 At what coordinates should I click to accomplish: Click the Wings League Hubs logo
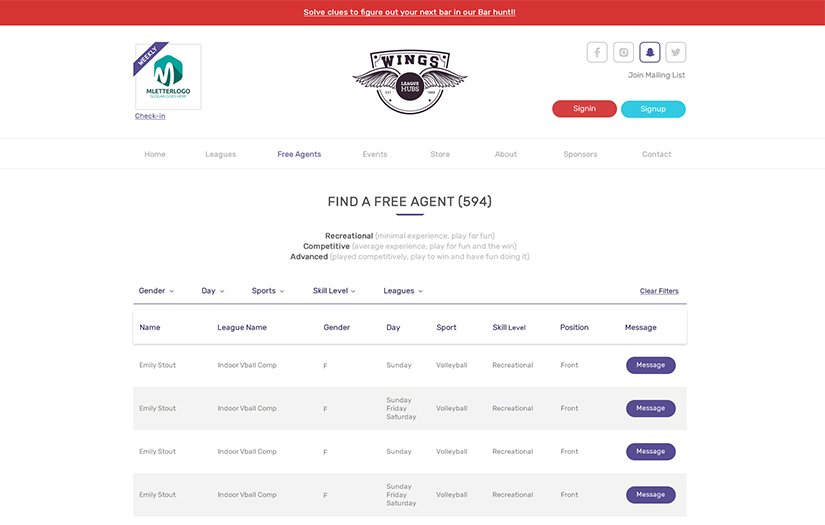pyautogui.click(x=410, y=82)
